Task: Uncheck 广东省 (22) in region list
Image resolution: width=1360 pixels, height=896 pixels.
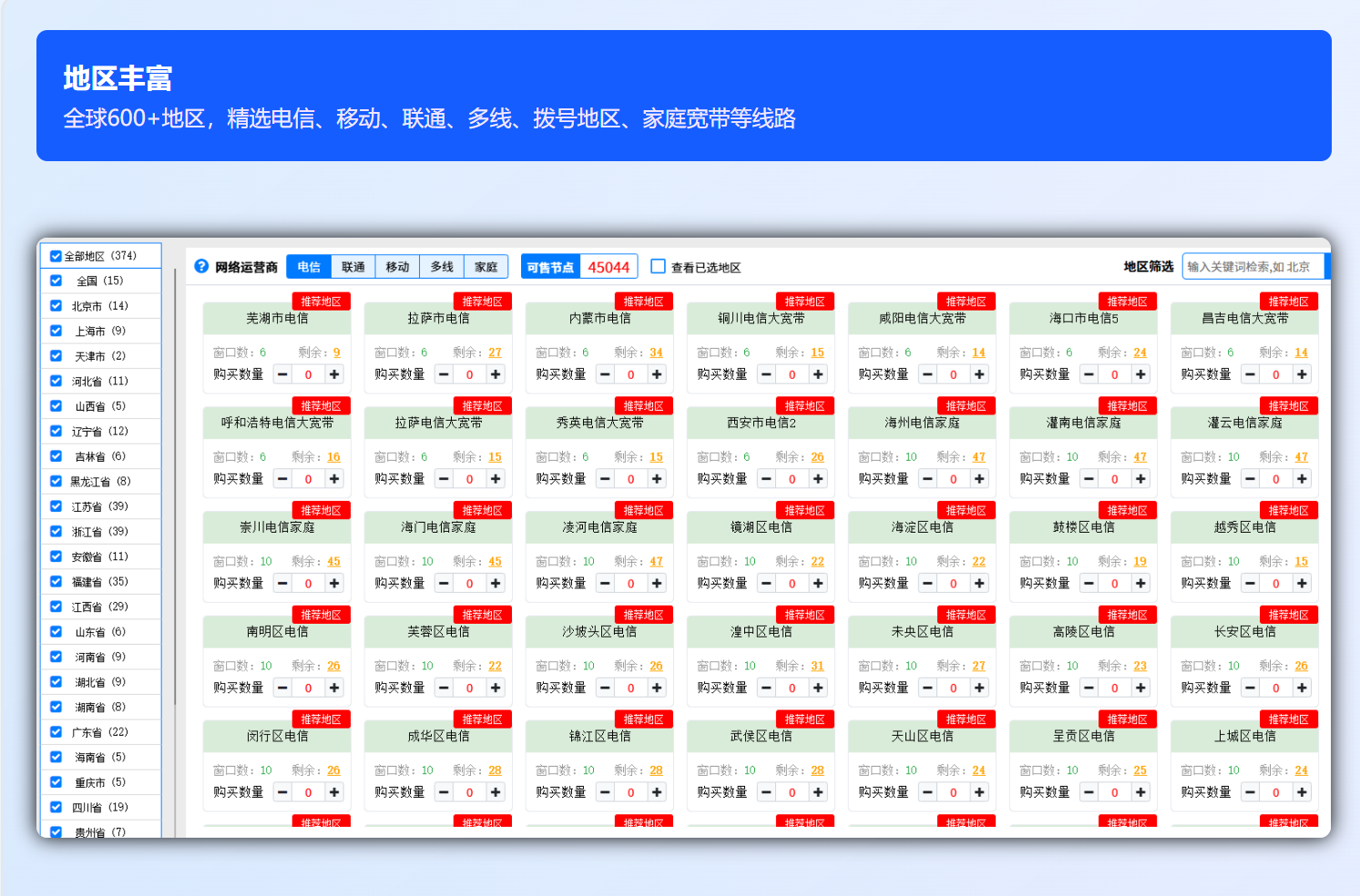Action: 56,732
